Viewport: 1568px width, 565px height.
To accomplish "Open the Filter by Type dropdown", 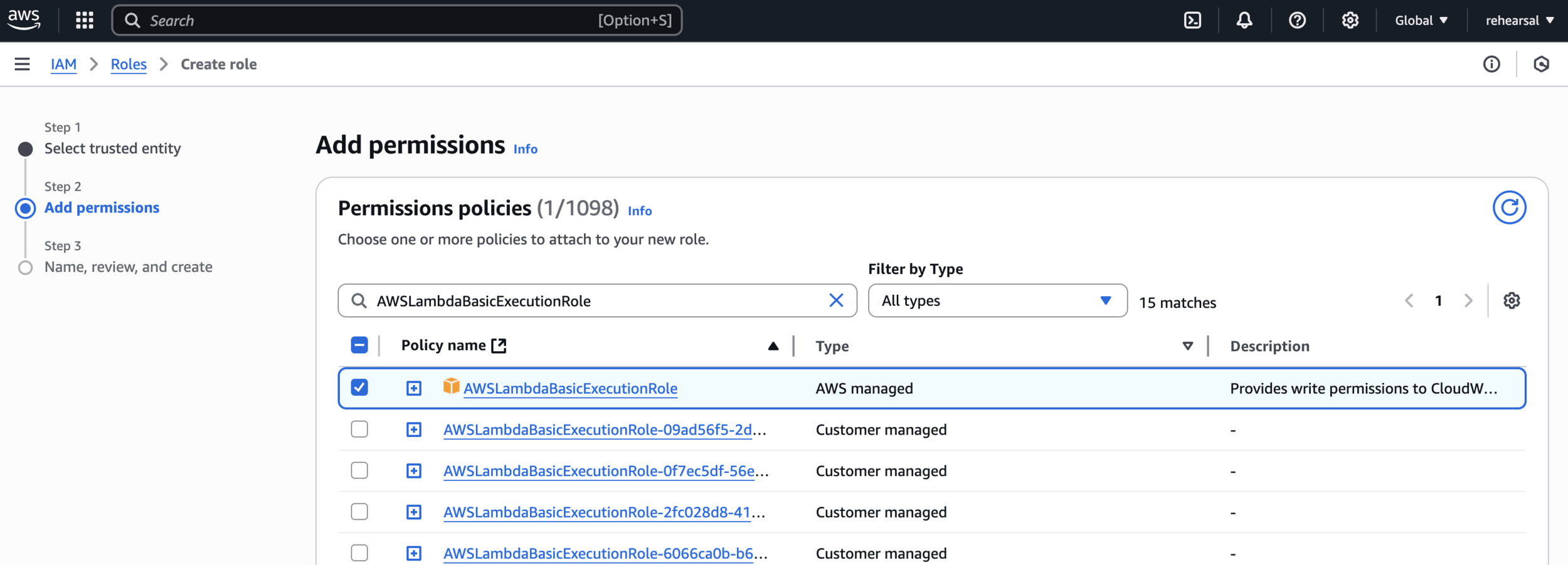I will [x=997, y=300].
